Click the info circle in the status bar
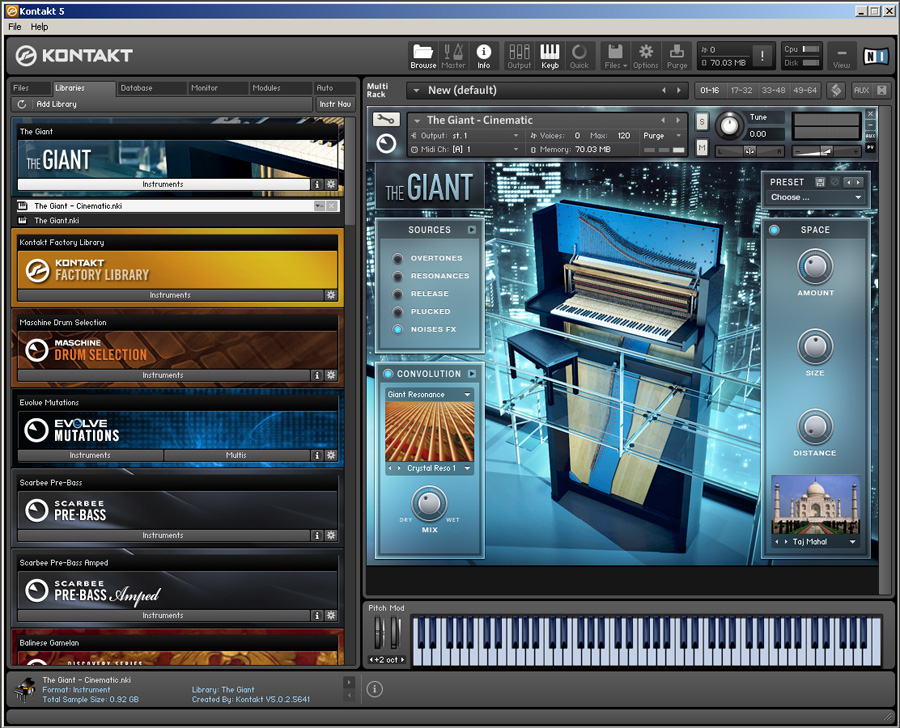Screen dimensions: 900x728 coord(374,689)
